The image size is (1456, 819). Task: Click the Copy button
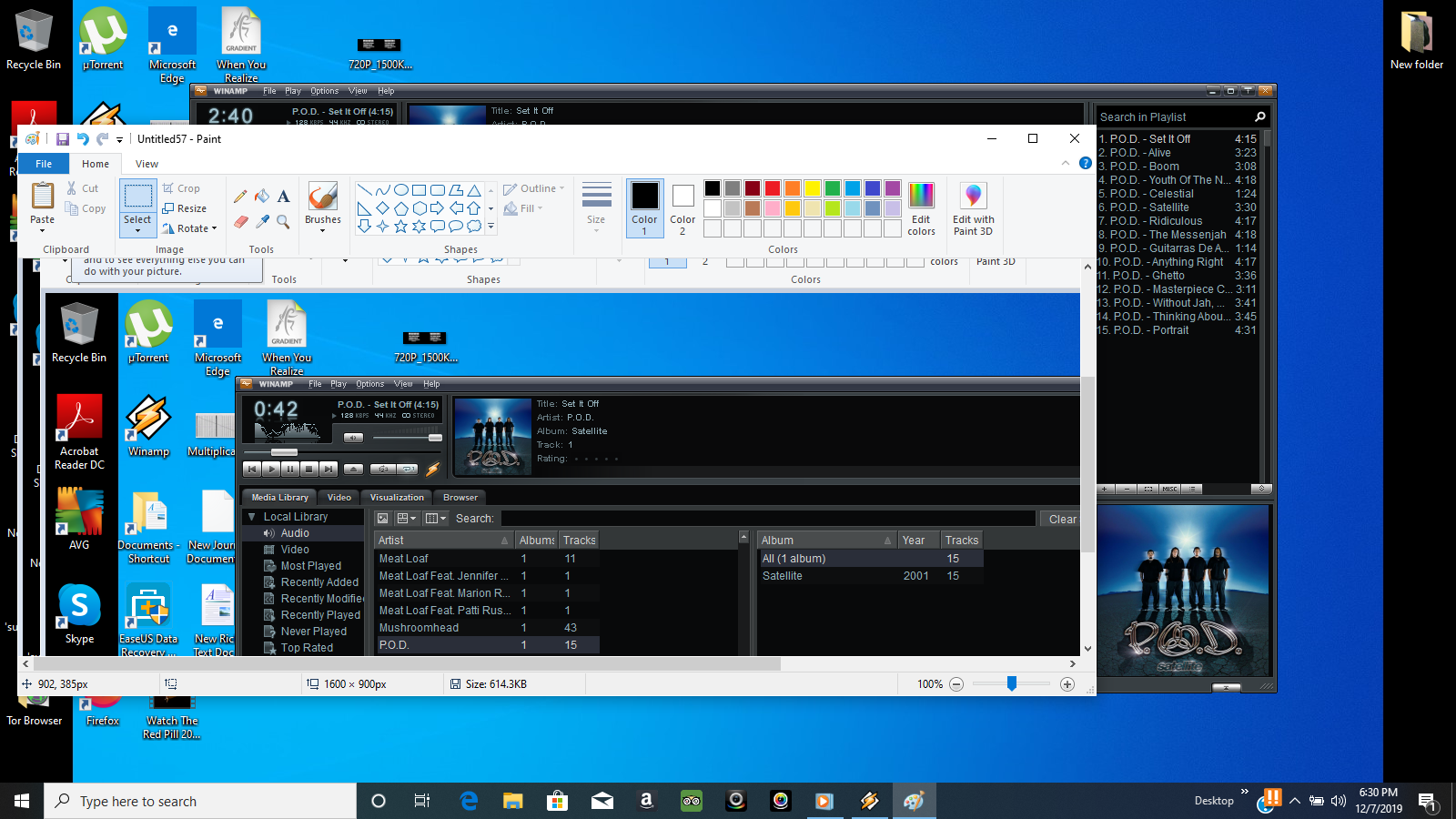(86, 208)
